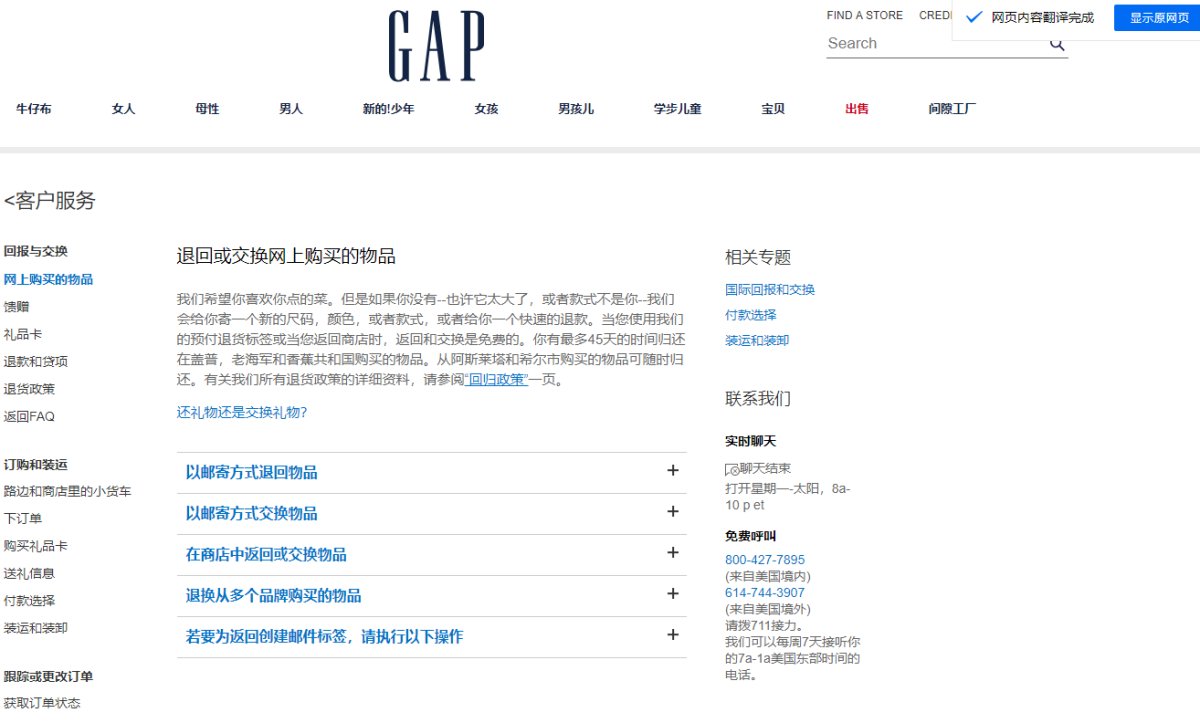Image resolution: width=1200 pixels, height=723 pixels.
Task: Expand 在商店中返回或交换物品 plus sign
Action: 673,553
